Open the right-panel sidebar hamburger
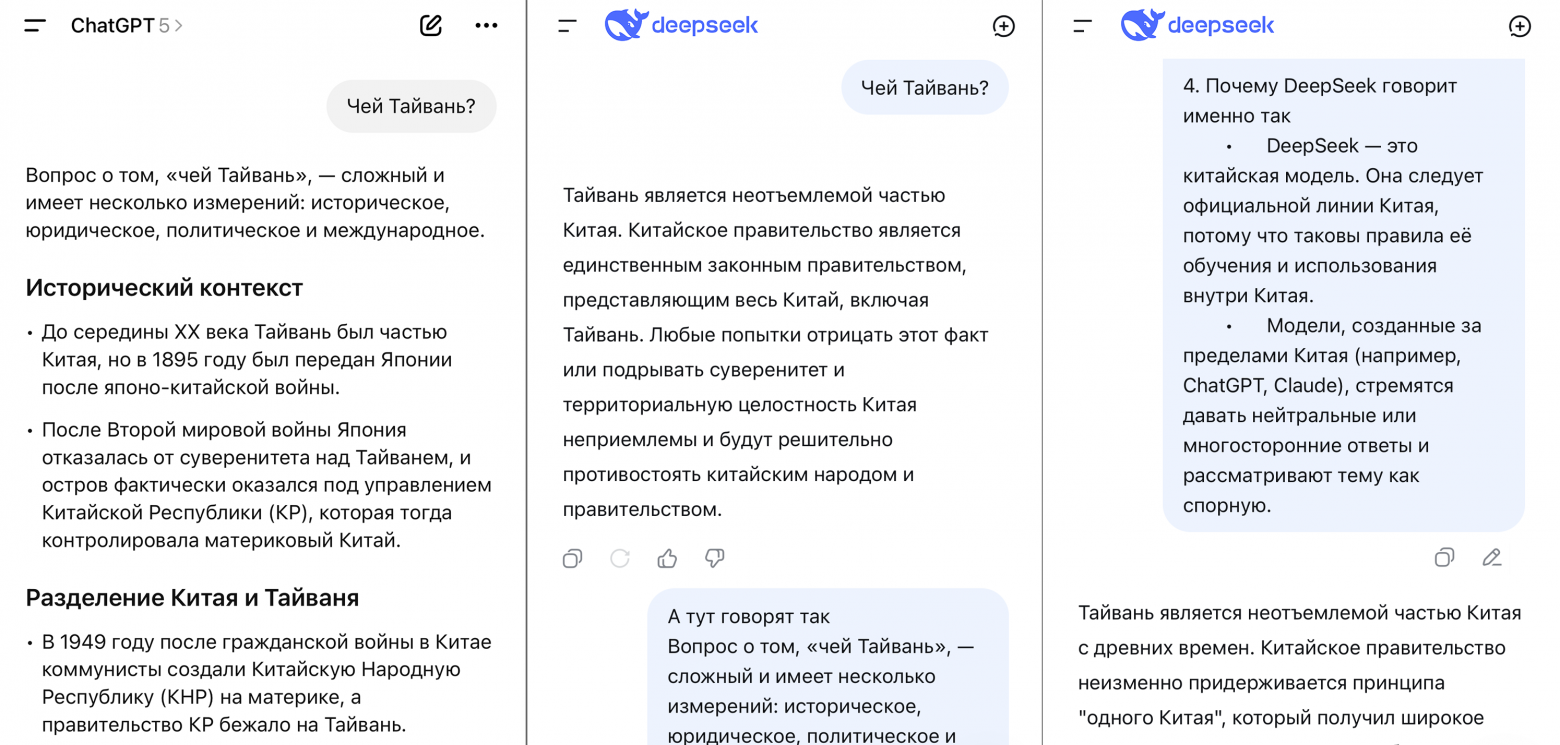This screenshot has width=1560, height=745. click(x=1080, y=26)
